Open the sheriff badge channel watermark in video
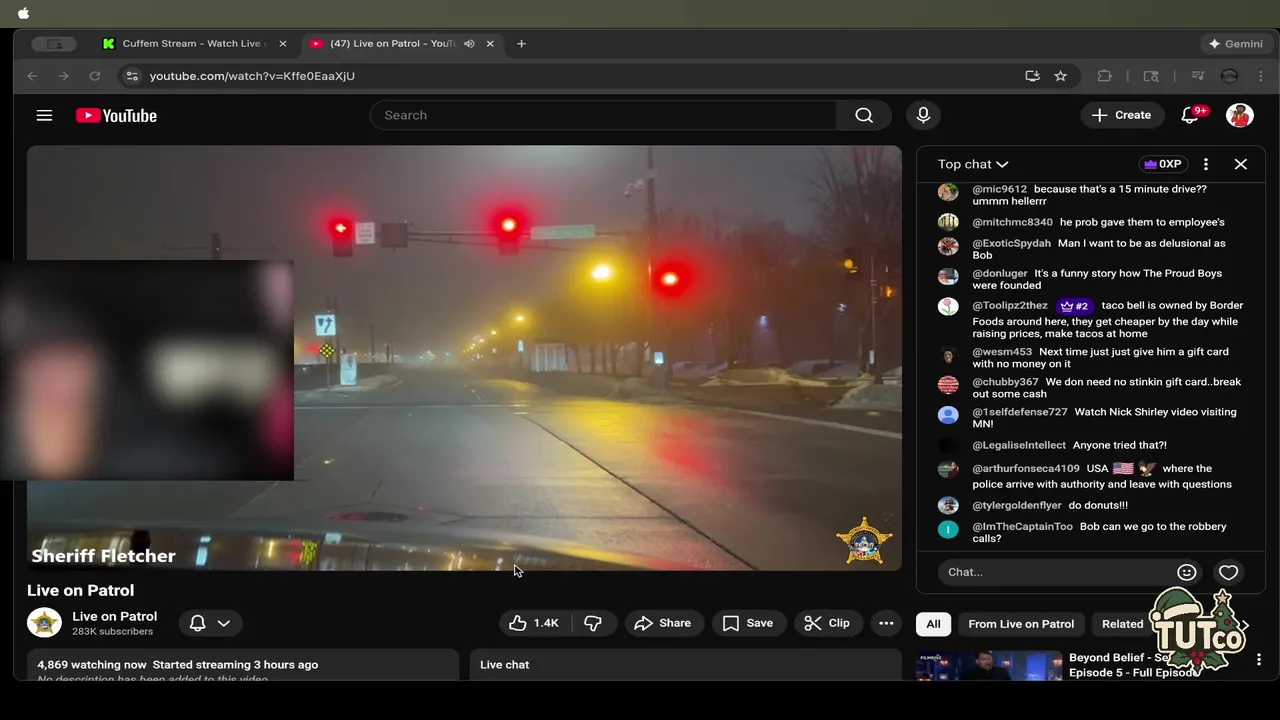The width and height of the screenshot is (1280, 720). coord(863,541)
